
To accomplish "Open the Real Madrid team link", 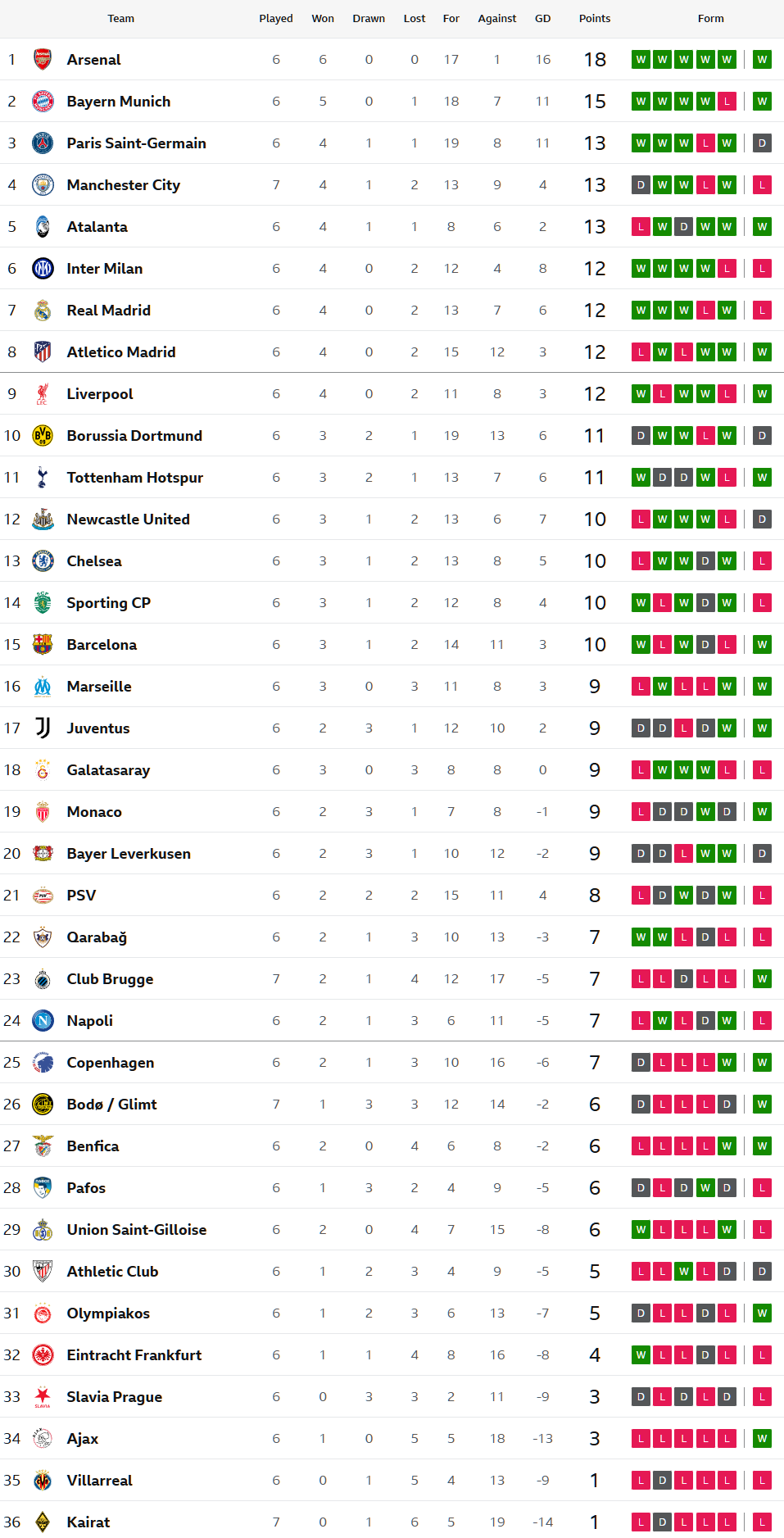I will 108,310.
